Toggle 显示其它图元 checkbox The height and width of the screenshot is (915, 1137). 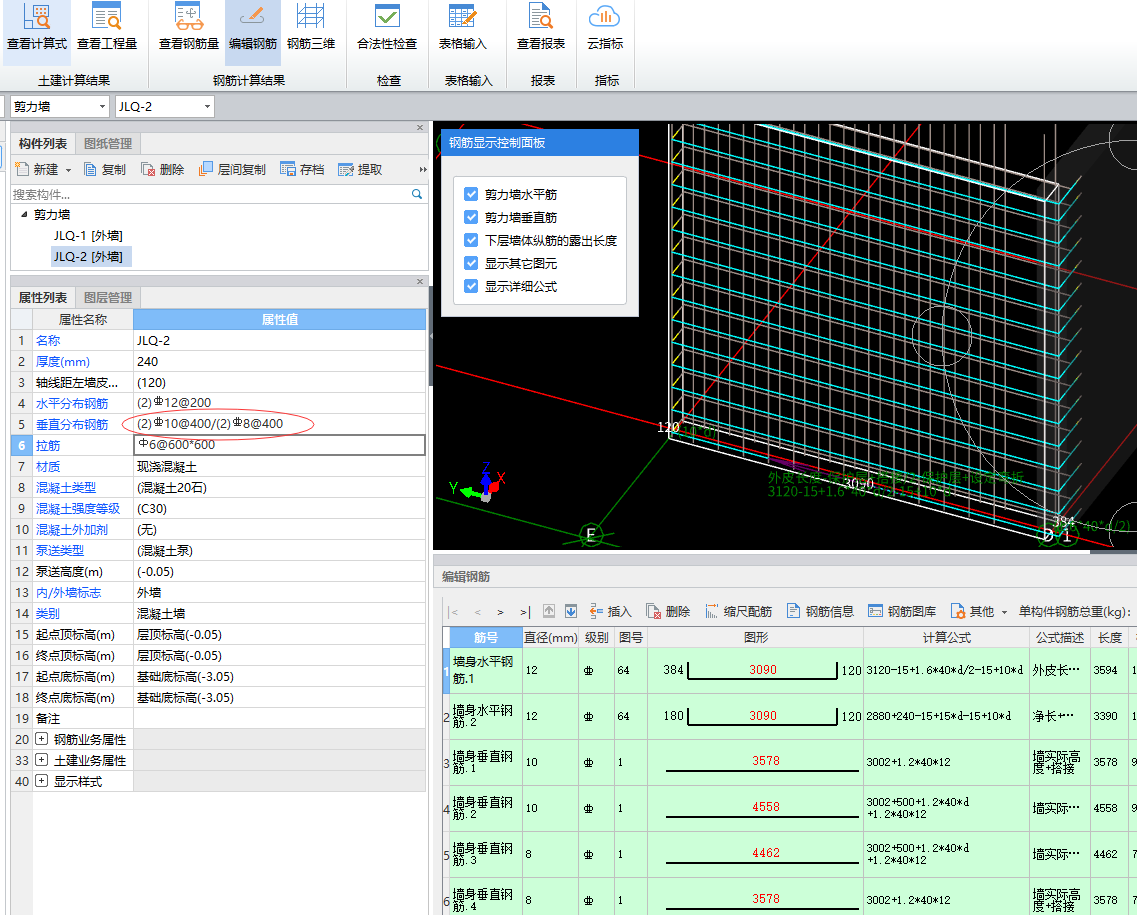point(471,263)
